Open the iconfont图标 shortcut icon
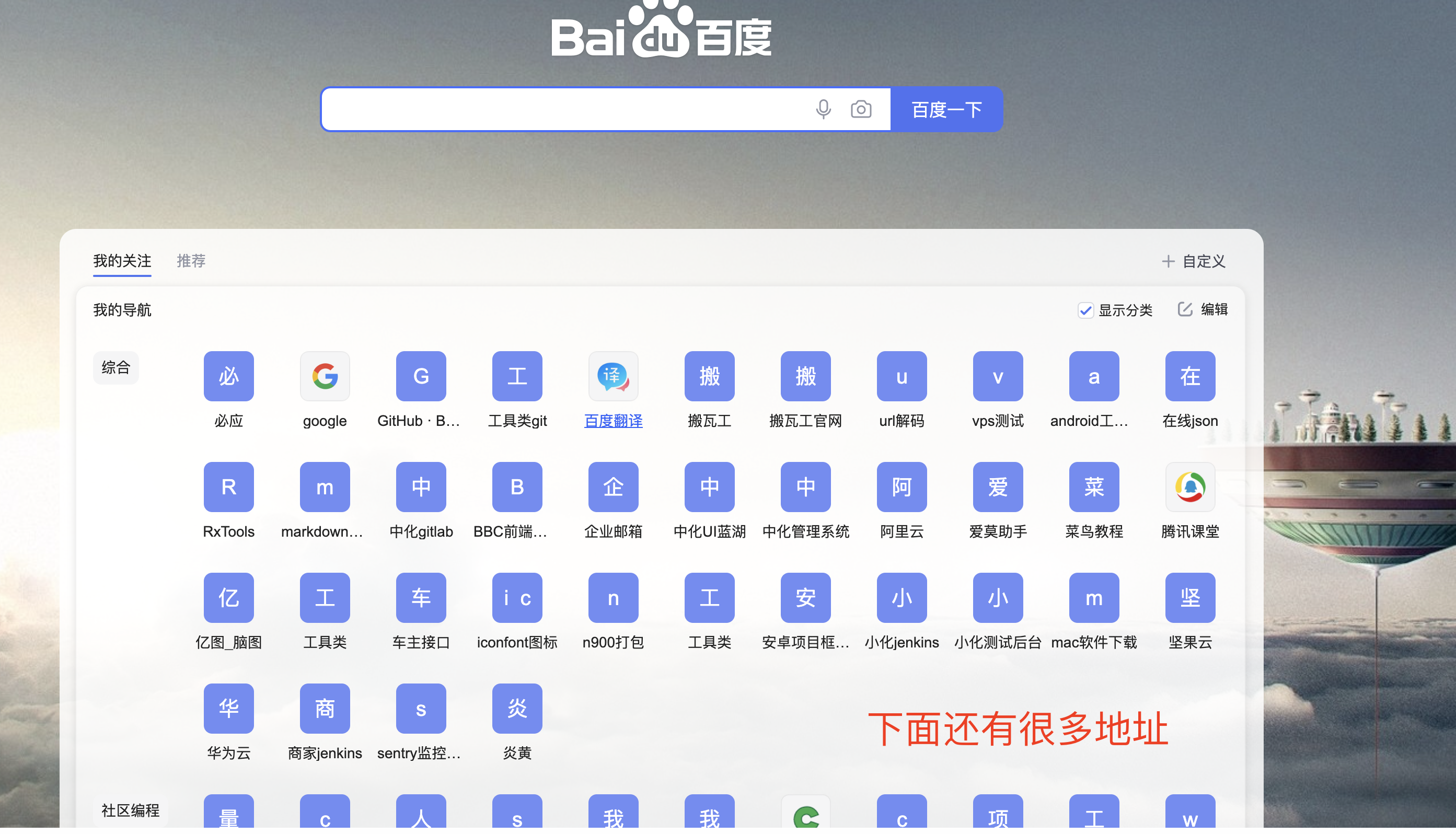 pos(517,597)
